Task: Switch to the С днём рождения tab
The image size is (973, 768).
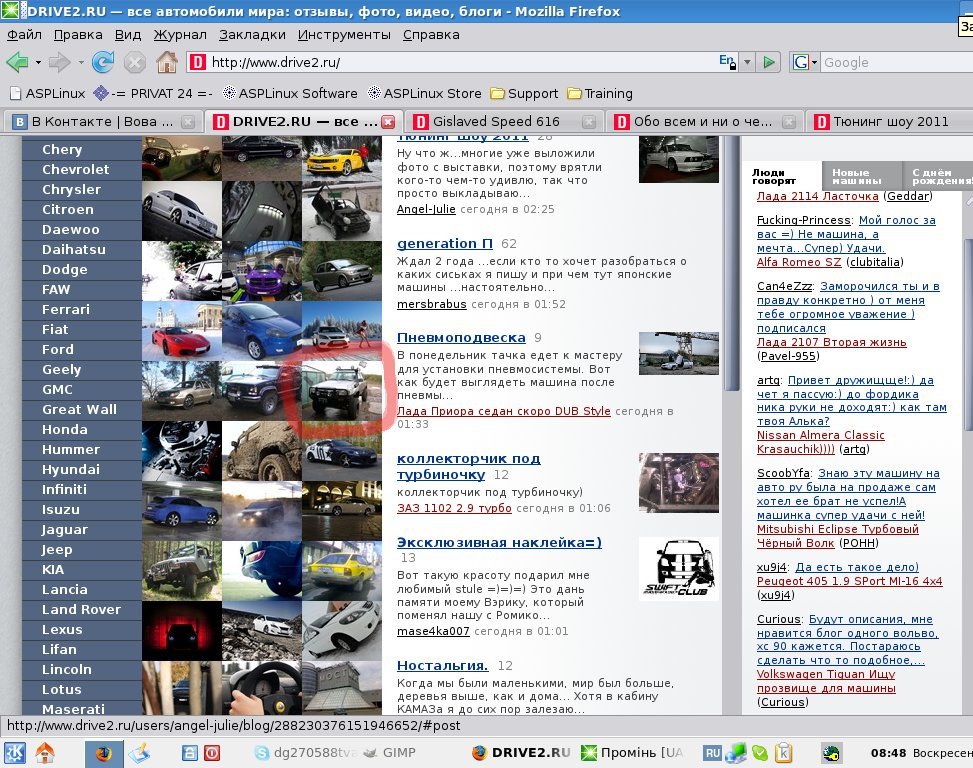Action: coord(938,176)
